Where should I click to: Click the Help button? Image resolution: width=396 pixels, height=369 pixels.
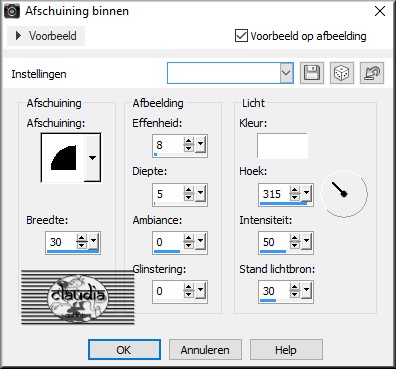click(x=286, y=350)
